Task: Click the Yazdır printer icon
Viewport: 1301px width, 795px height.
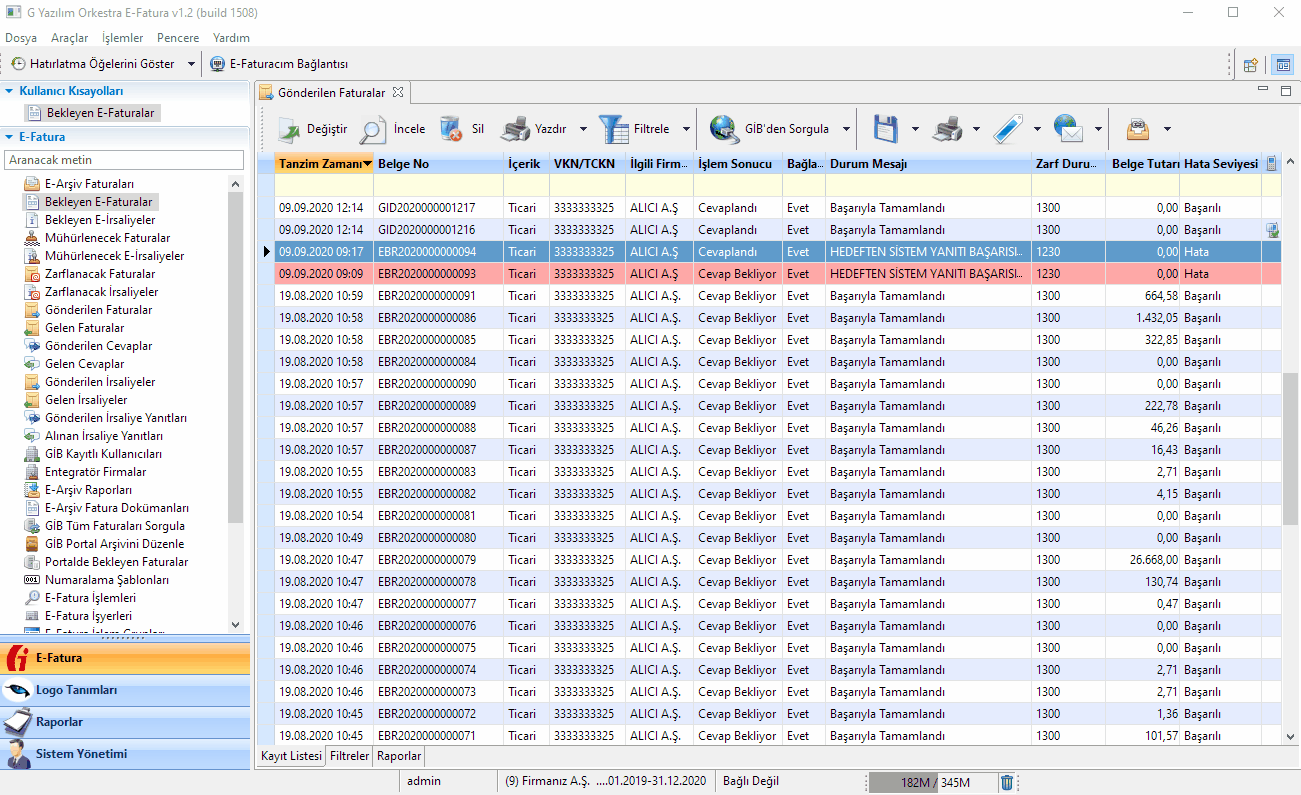Action: (515, 129)
